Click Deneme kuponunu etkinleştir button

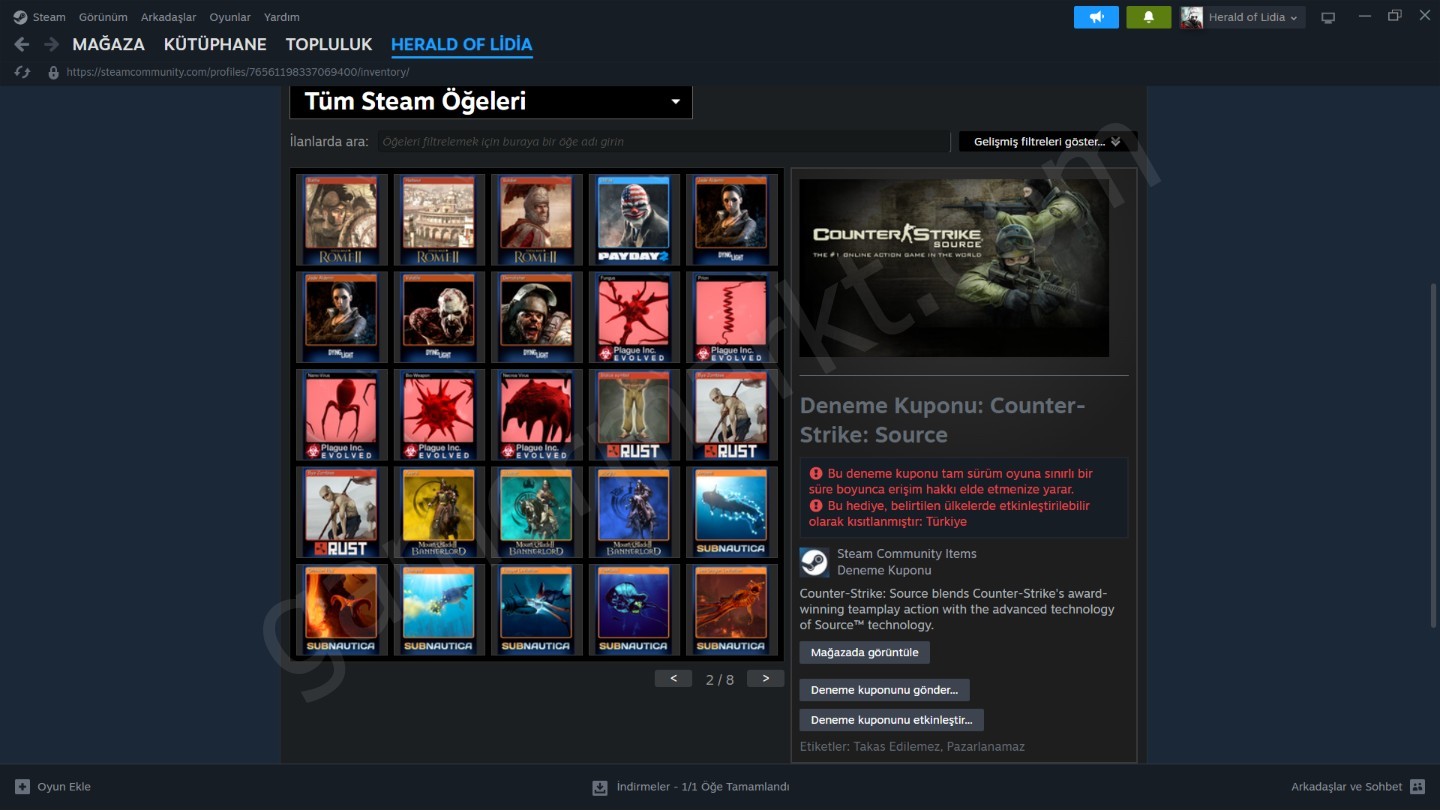click(892, 720)
